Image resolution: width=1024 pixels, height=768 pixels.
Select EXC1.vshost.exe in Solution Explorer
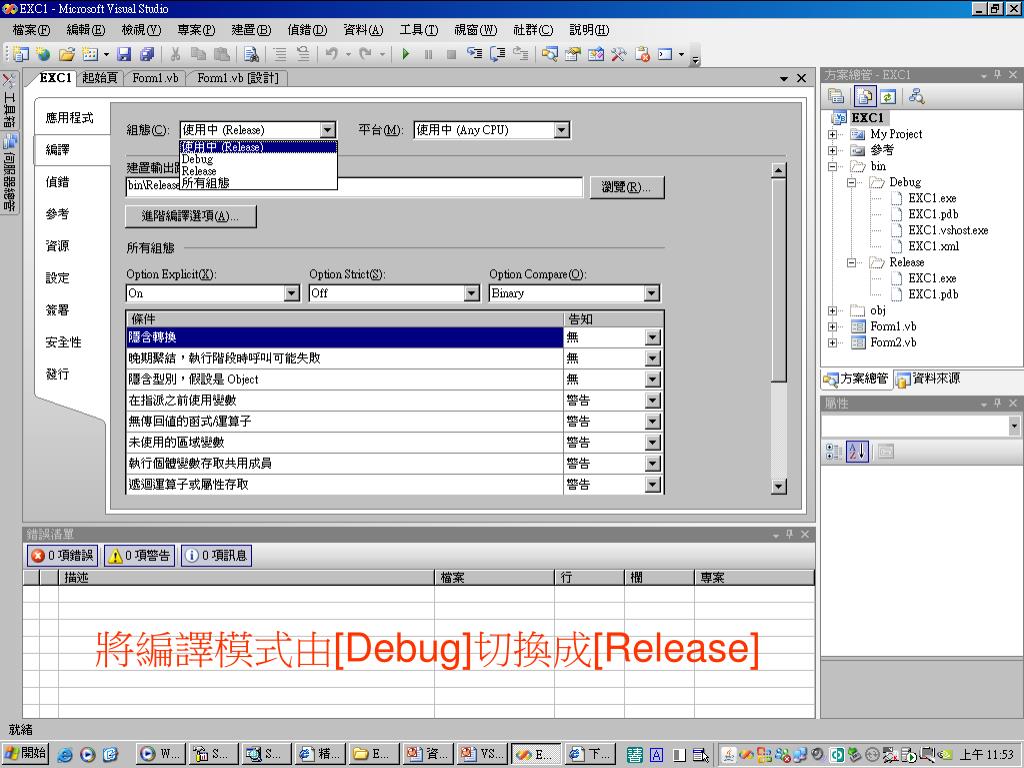click(x=948, y=231)
